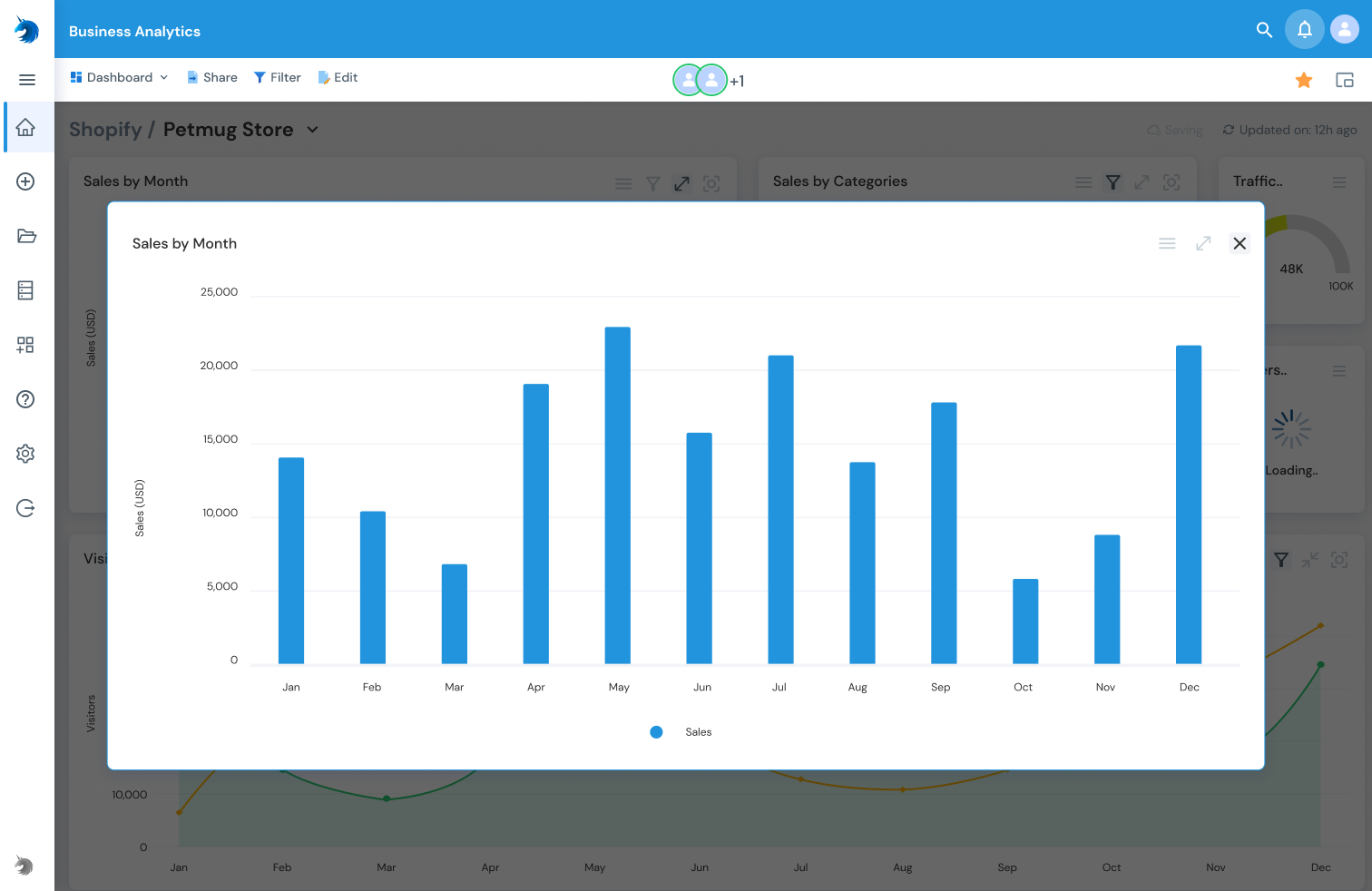The width and height of the screenshot is (1372, 891).
Task: Open Sales by Month card menu icon
Action: click(x=623, y=184)
